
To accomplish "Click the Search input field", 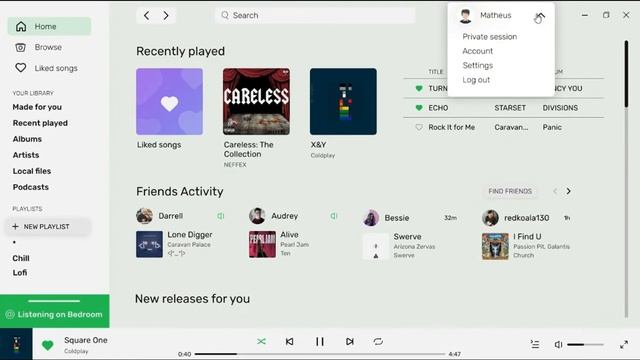I will click(315, 16).
